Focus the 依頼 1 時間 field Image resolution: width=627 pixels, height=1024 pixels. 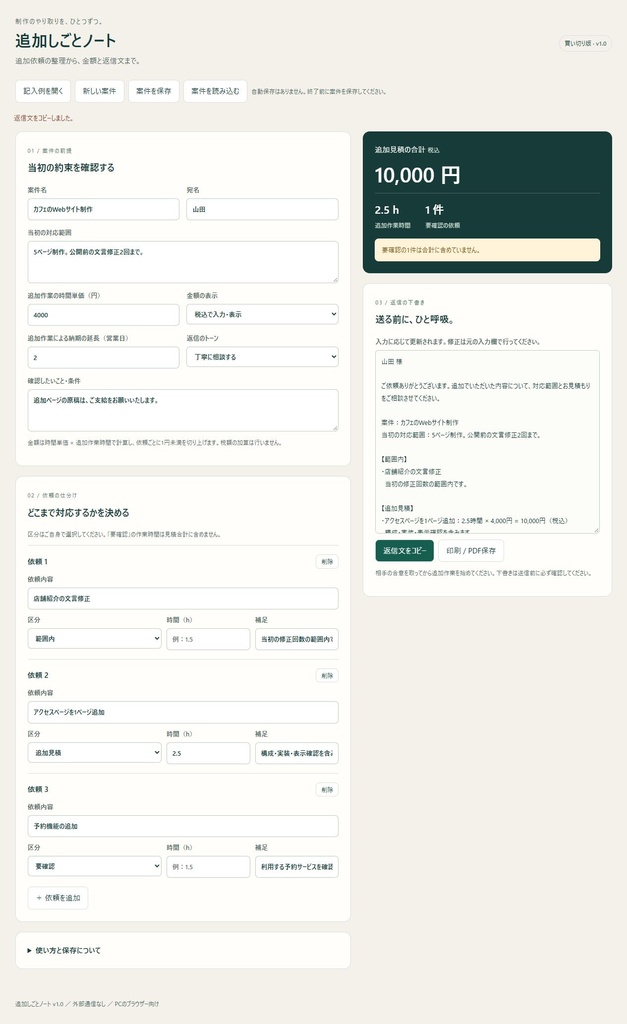(x=208, y=639)
